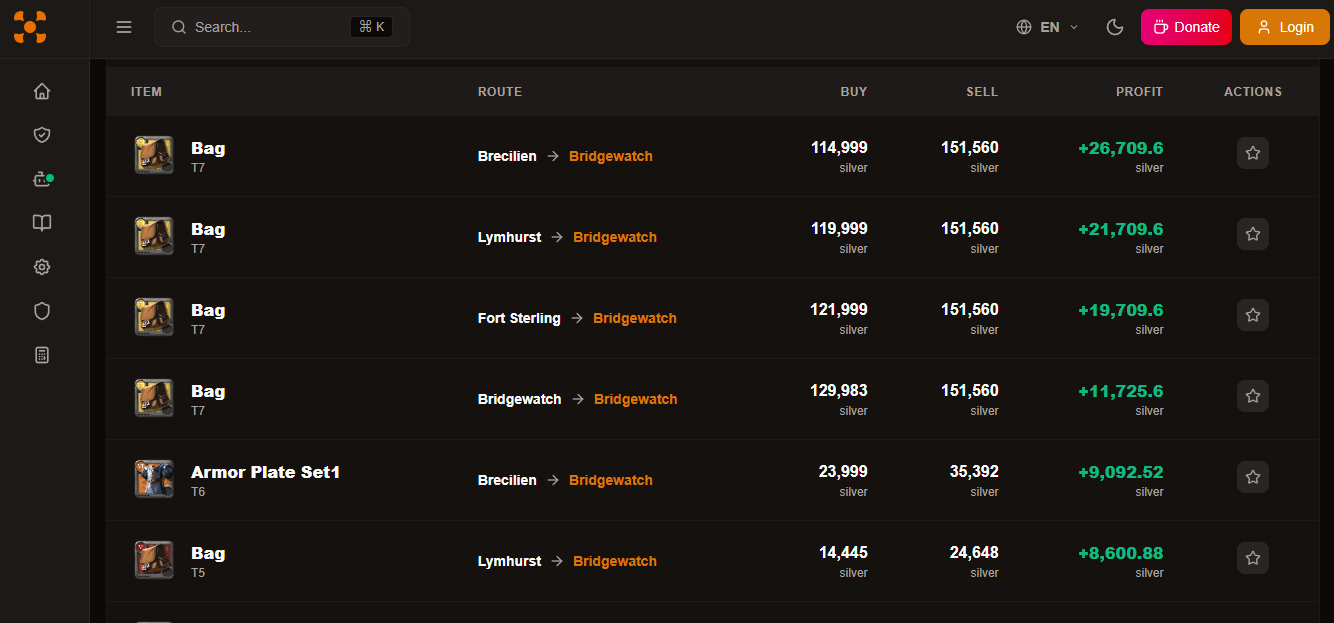The image size is (1334, 623).
Task: Click Bridgewatch destination in Bag T5 row
Action: click(x=615, y=561)
